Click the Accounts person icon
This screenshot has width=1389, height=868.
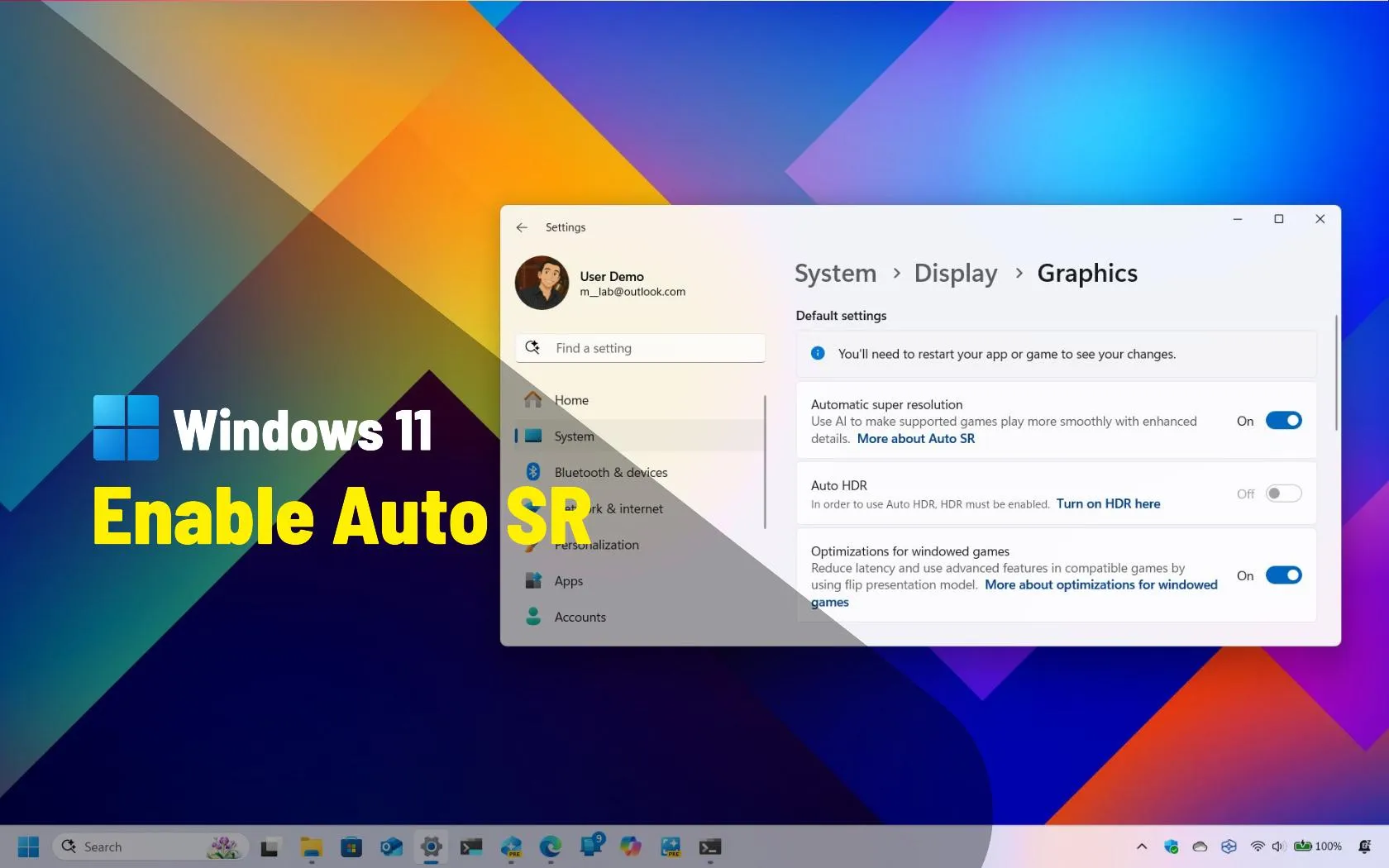pyautogui.click(x=533, y=617)
